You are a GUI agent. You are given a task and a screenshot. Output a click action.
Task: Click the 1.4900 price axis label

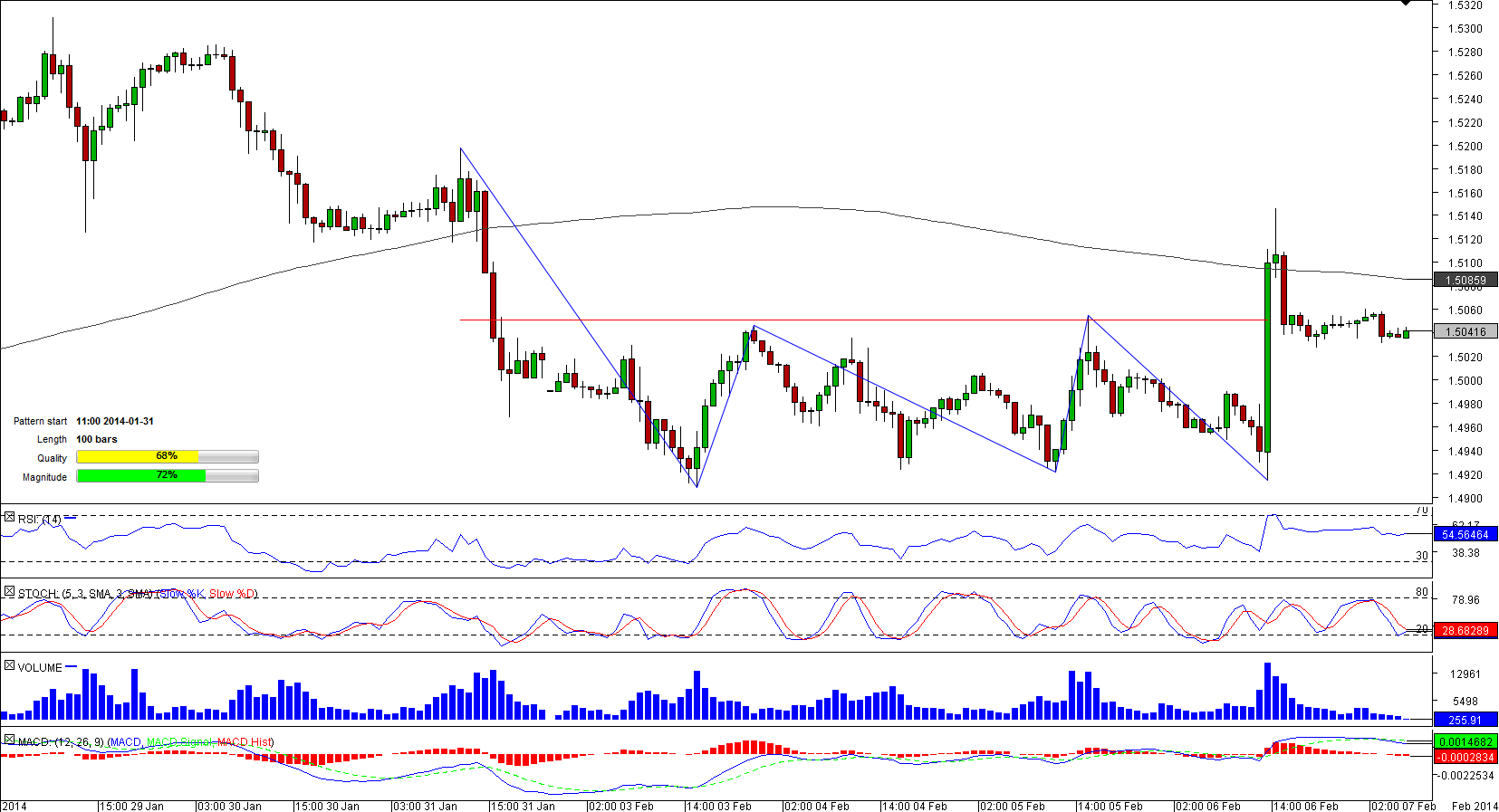point(1465,499)
